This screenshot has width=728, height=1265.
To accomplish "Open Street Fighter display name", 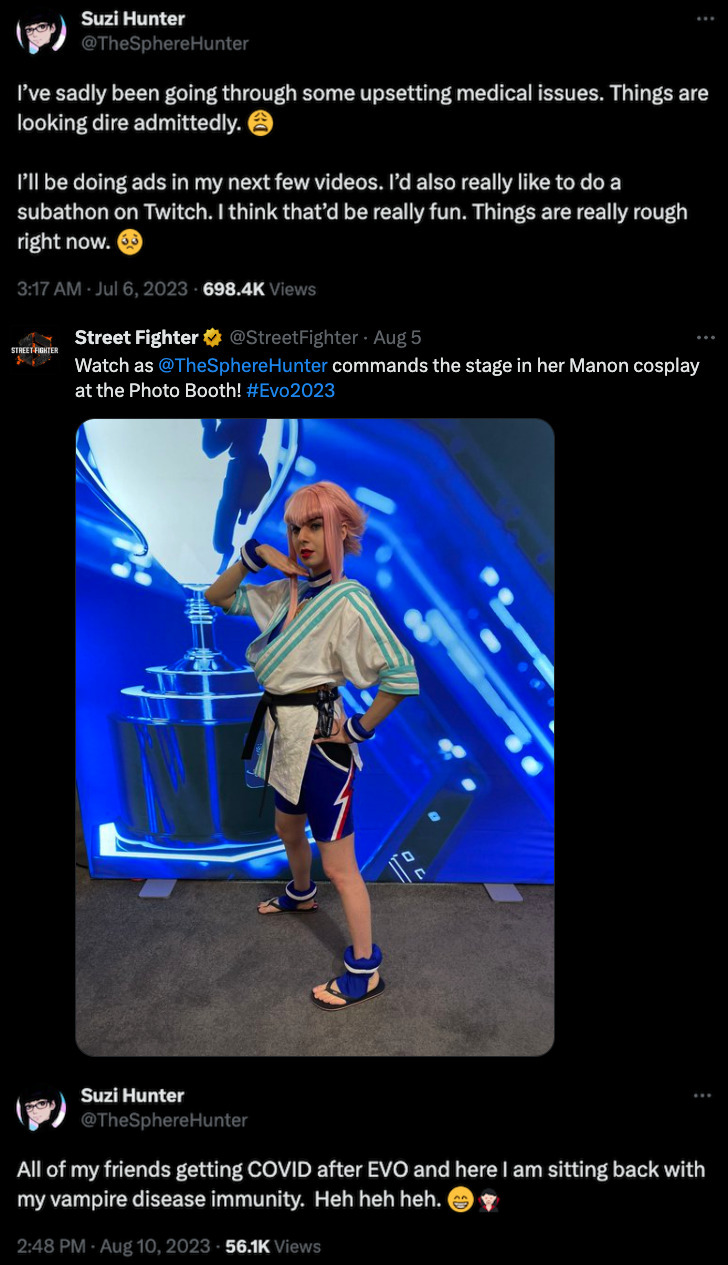I will (136, 338).
